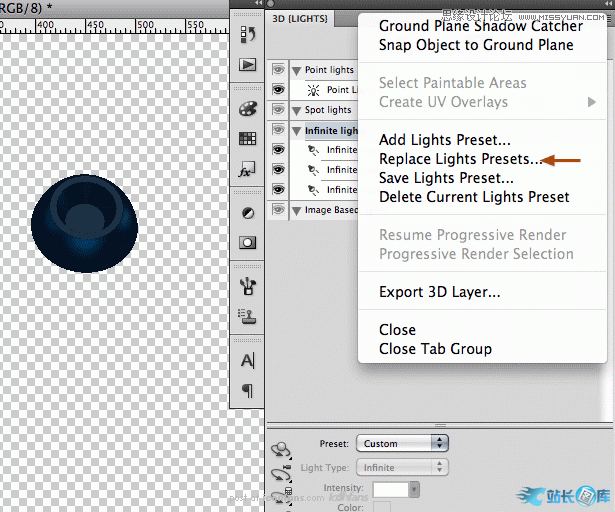The image size is (615, 512).
Task: Choose Replace Lights Presets menu item
Action: click(x=459, y=159)
